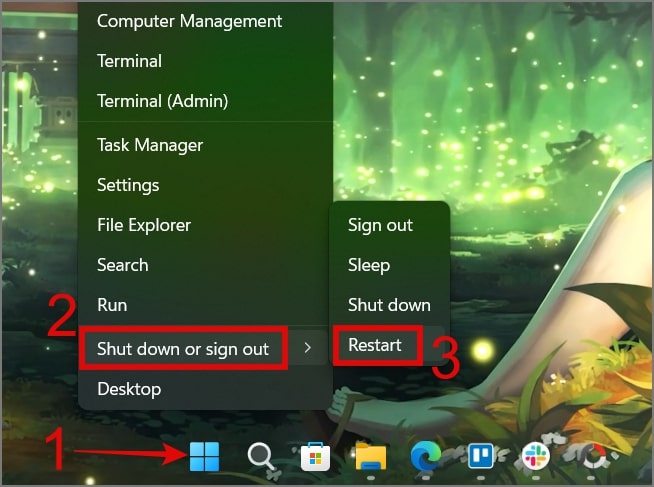Viewport: 654px width, 487px height.
Task: Click Shut down in the power submenu
Action: [x=389, y=305]
